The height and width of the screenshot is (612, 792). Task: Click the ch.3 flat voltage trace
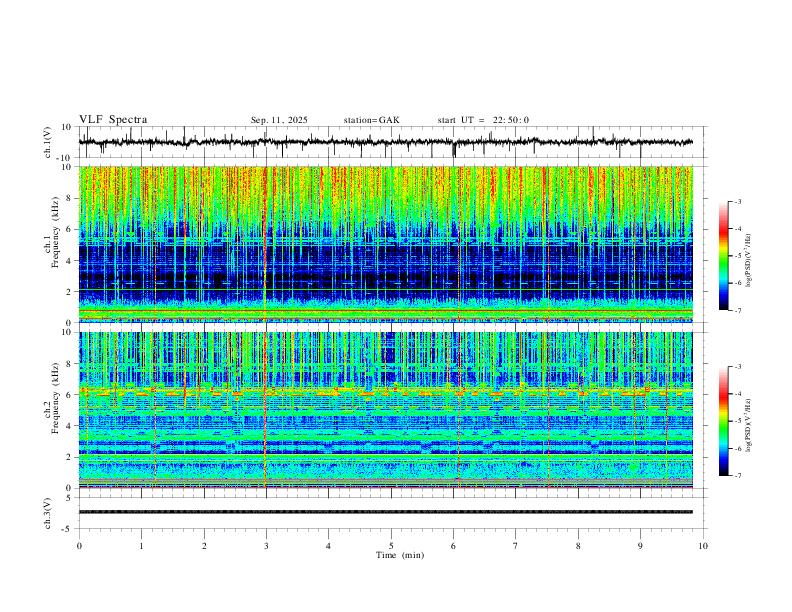(385, 512)
